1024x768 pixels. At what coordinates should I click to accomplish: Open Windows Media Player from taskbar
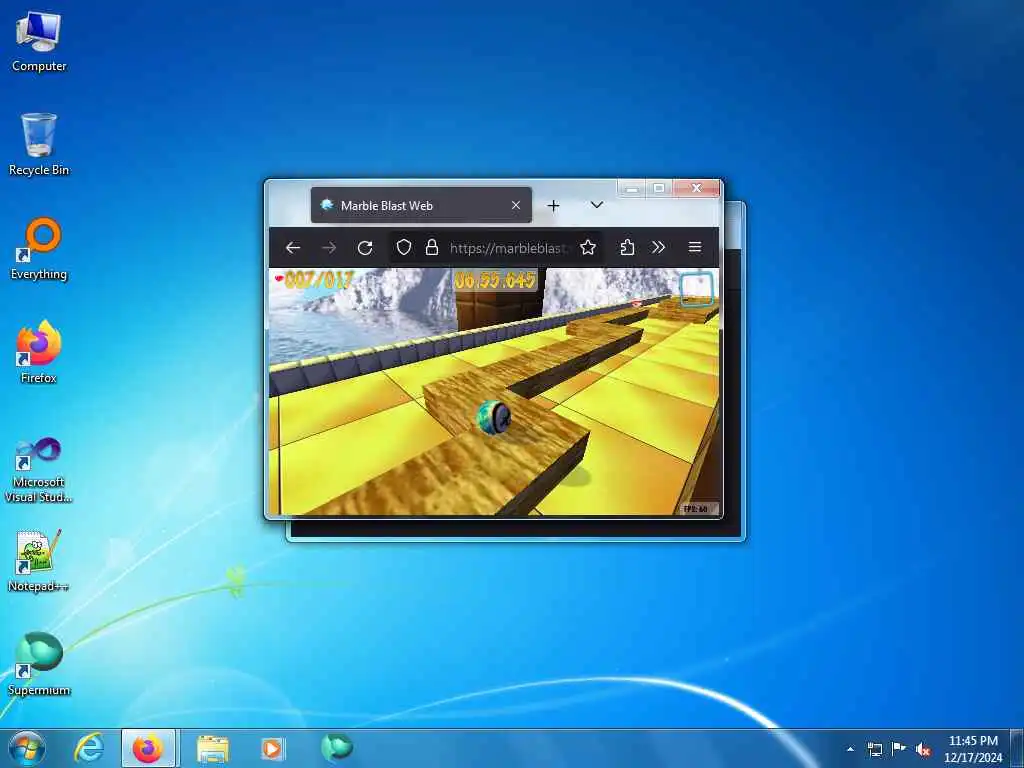[x=272, y=749]
